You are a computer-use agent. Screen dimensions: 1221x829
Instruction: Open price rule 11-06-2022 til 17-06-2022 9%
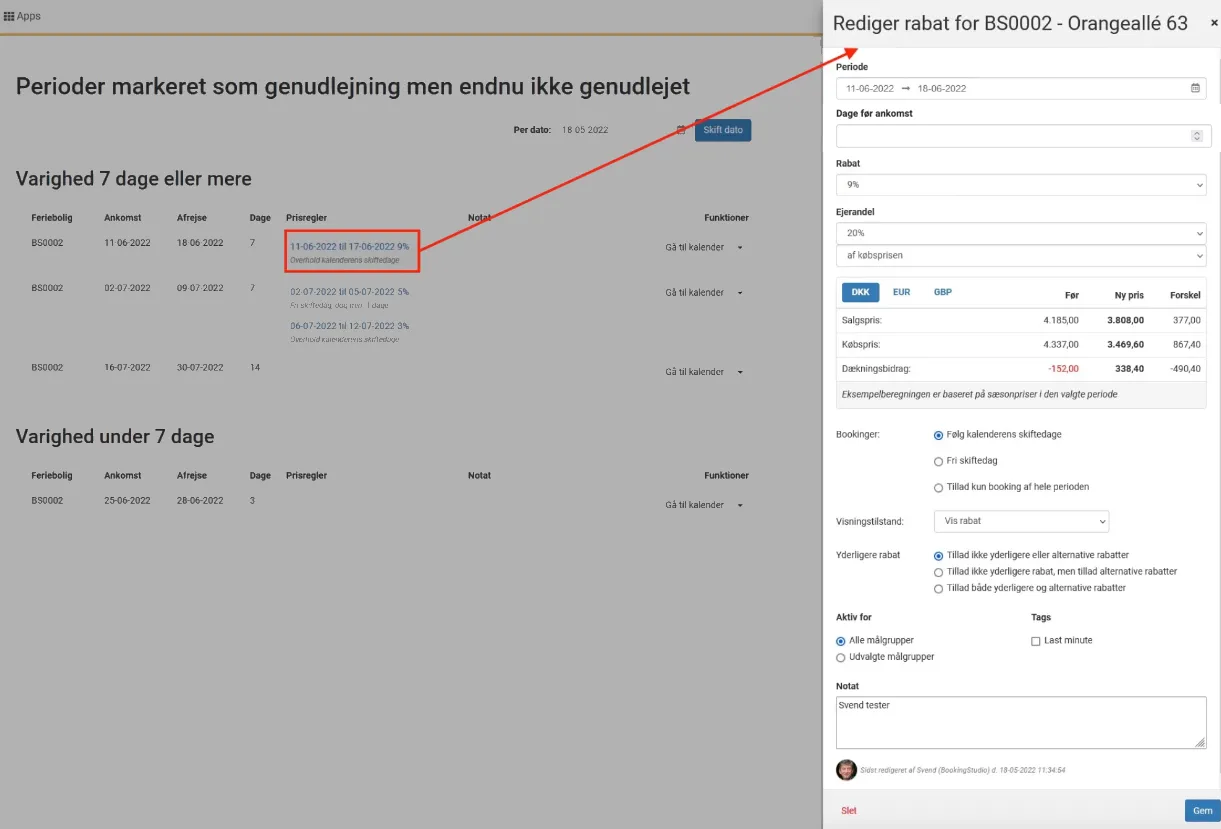[349, 246]
